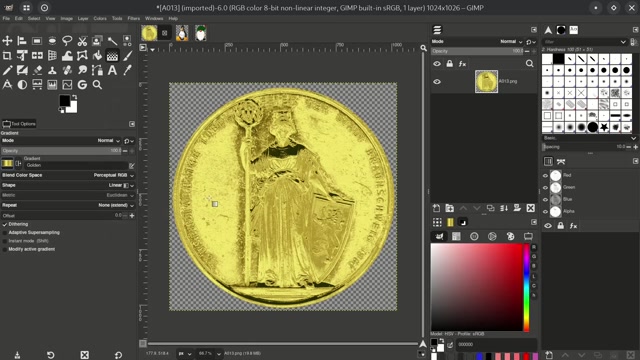Screen dimensions: 640x360
Task: Select the Smudge tool
Action: click(82, 70)
